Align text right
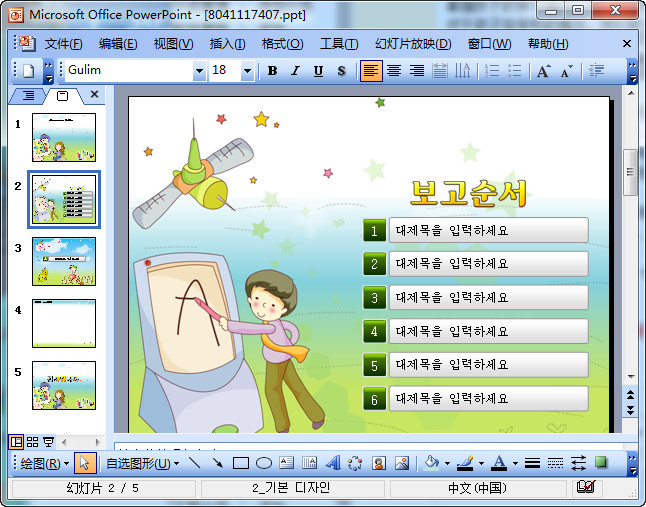646x507 pixels. point(417,71)
